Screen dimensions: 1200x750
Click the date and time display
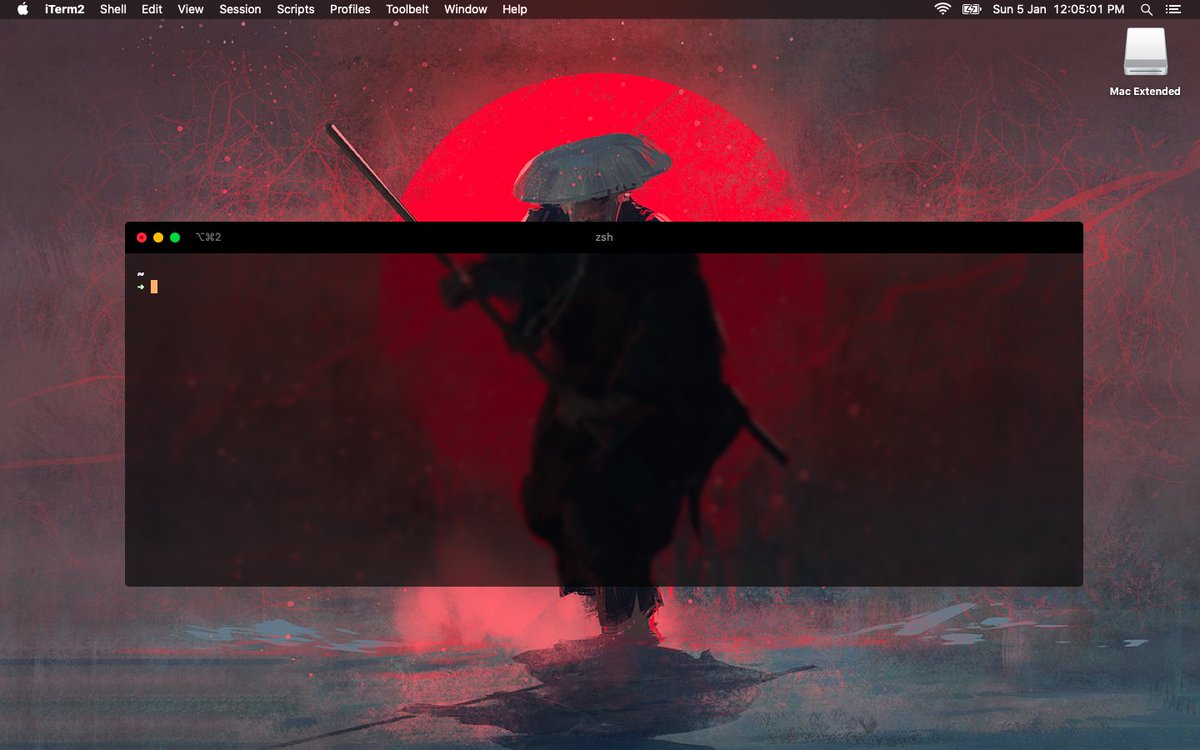point(1059,9)
